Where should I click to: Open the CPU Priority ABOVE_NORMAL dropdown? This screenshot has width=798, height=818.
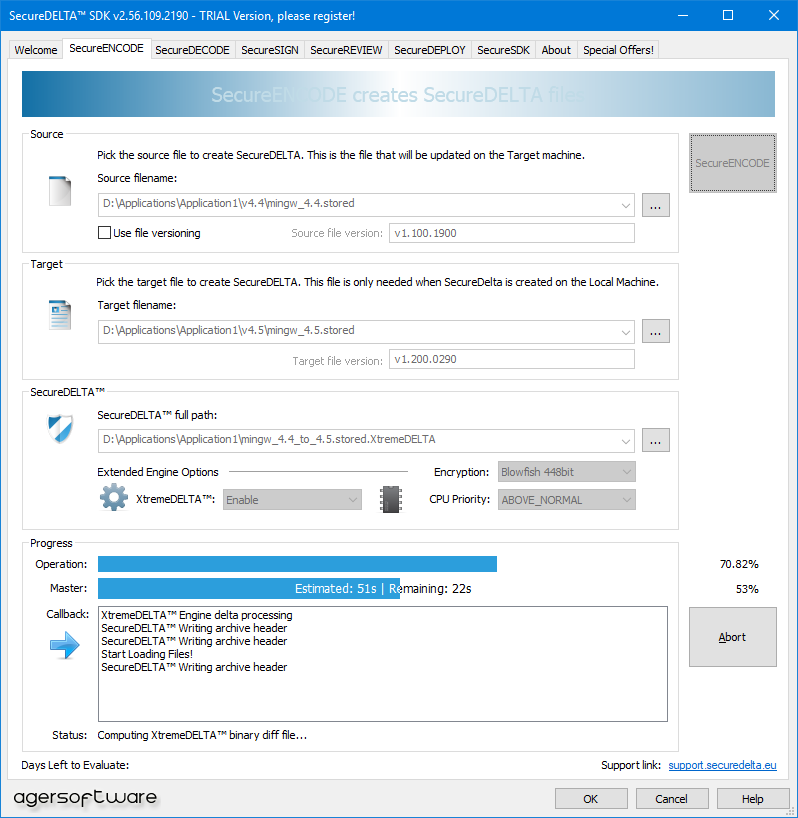point(566,500)
